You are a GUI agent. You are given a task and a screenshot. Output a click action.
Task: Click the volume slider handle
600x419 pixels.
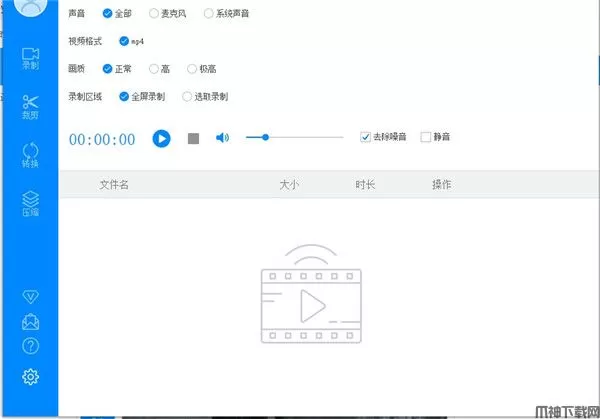click(x=265, y=137)
